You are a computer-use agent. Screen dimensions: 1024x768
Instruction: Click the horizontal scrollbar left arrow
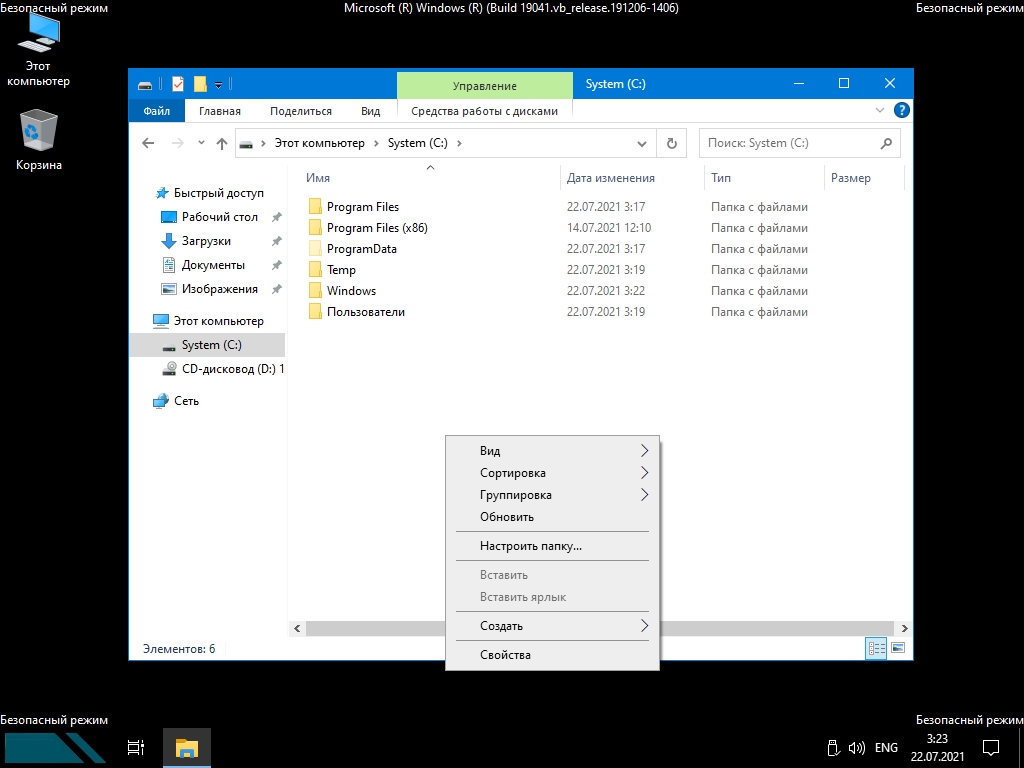pos(297,628)
